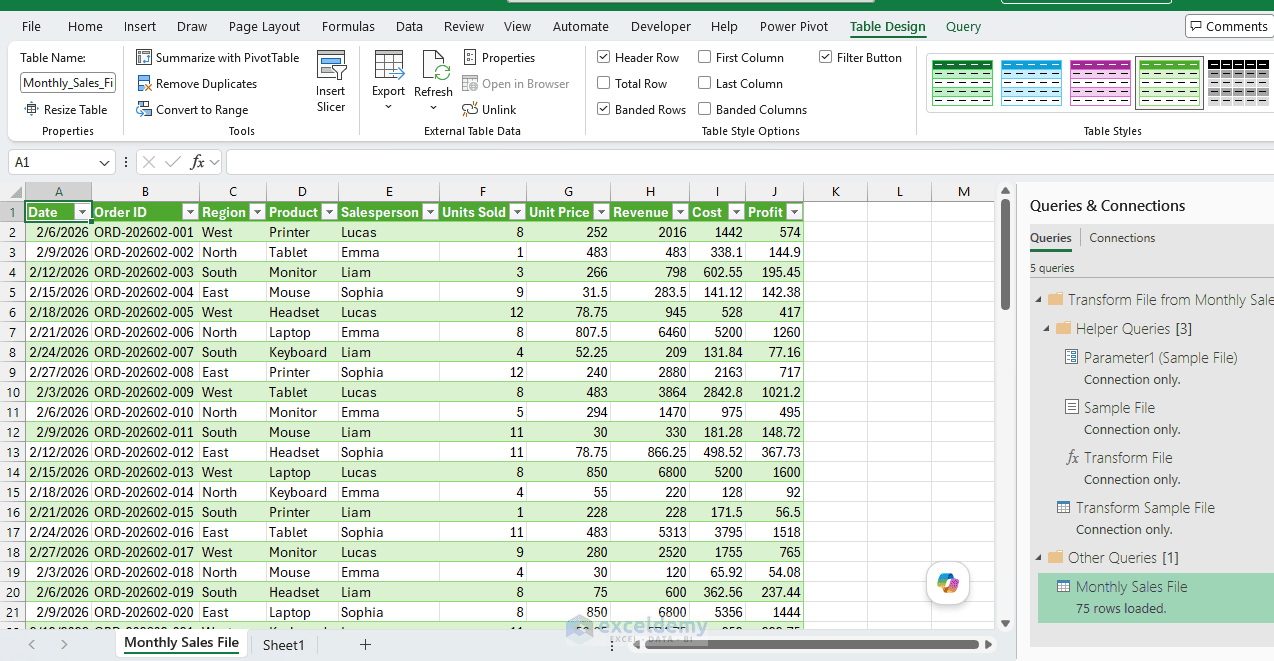Open the Product filter dropdown

[x=328, y=212]
